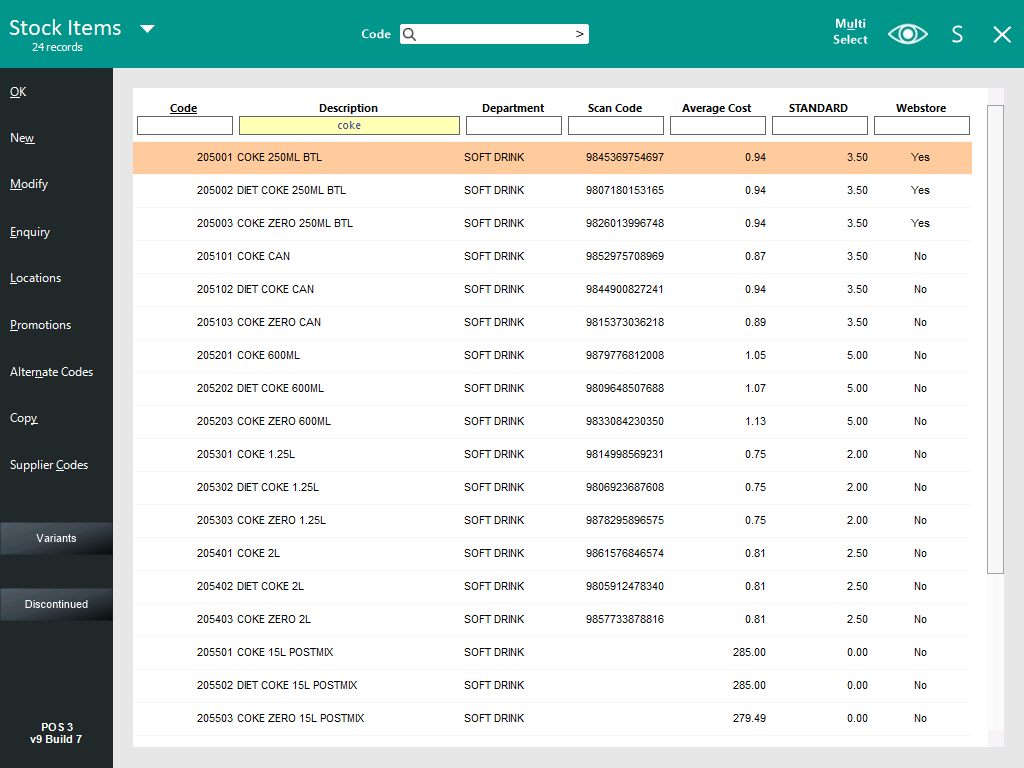Click the vertical scrollbar thumb
The height and width of the screenshot is (768, 1024).
(995, 340)
